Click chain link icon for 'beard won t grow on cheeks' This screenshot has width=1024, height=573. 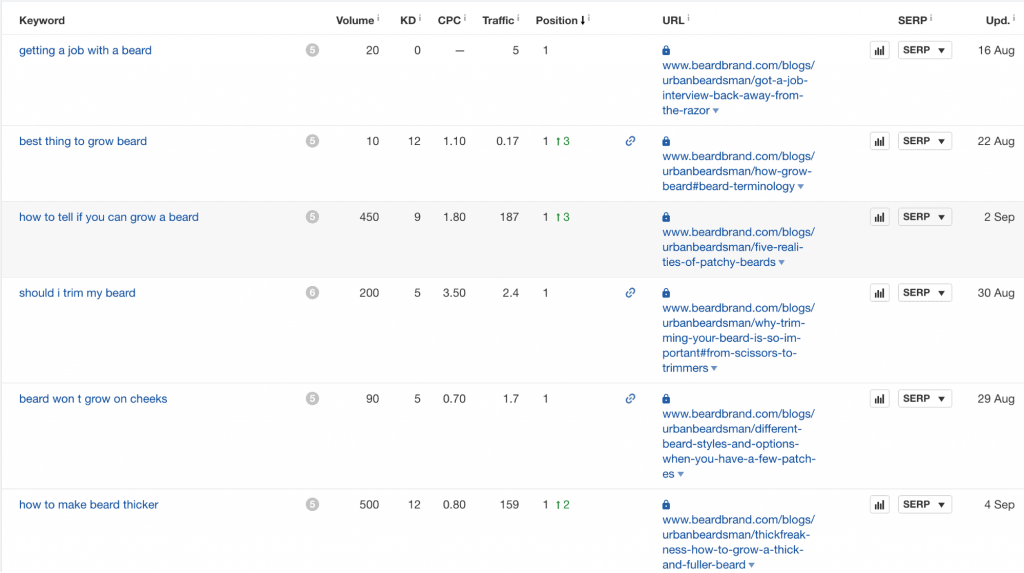[630, 399]
